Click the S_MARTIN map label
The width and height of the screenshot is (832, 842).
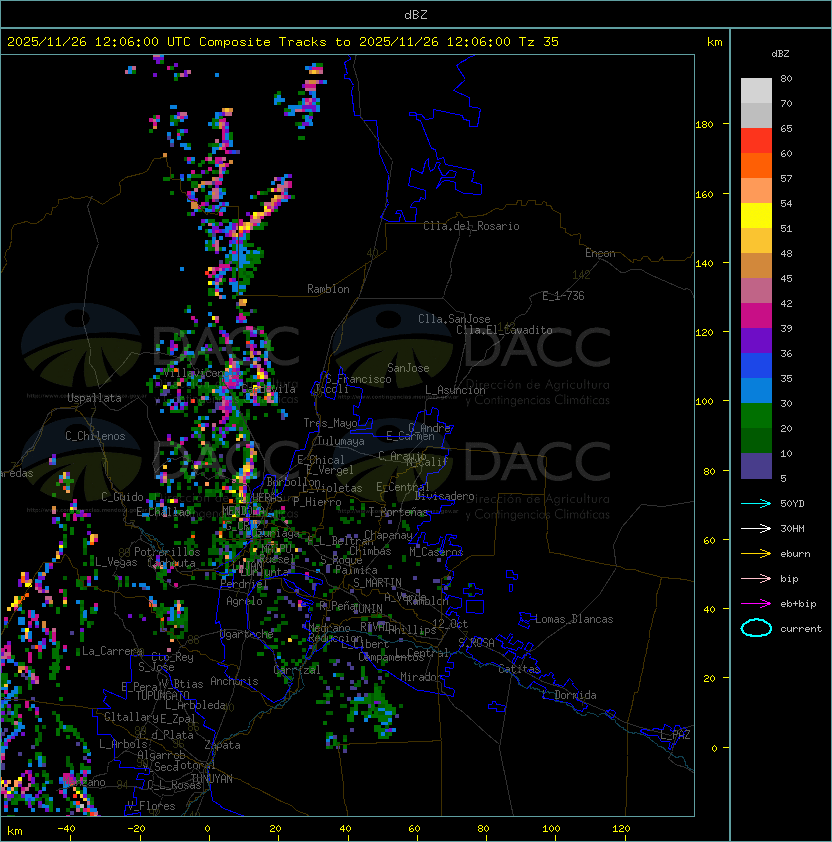click(377, 582)
